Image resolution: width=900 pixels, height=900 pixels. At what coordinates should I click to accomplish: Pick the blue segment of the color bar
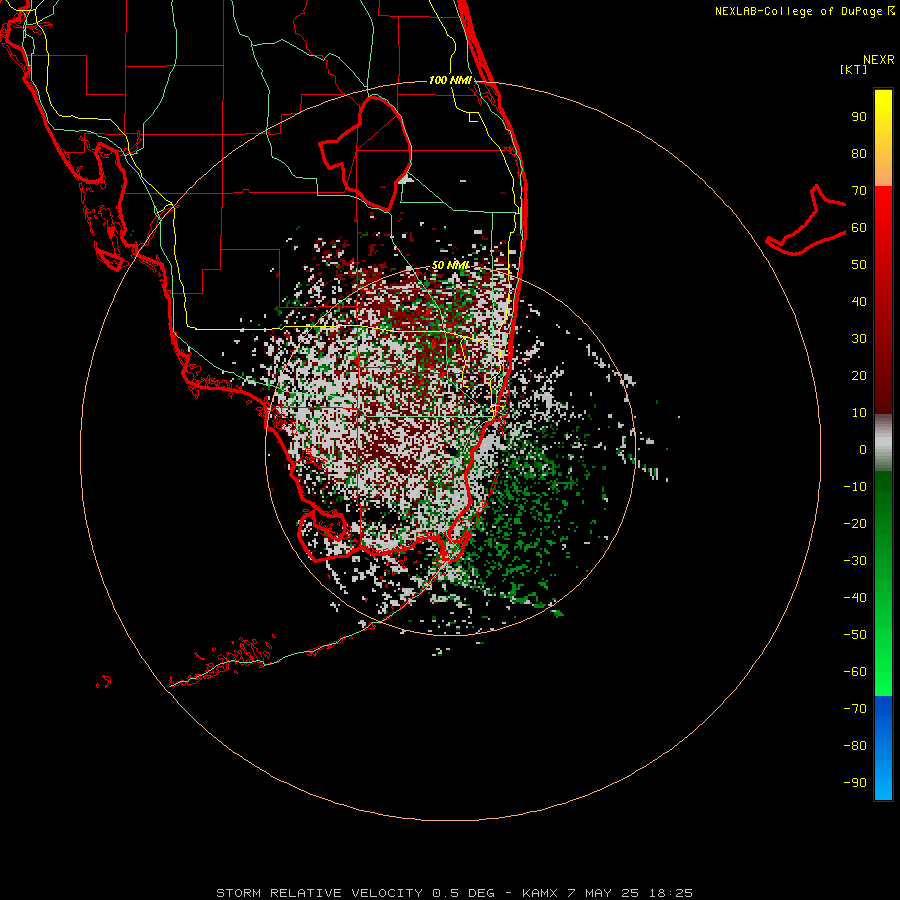883,748
